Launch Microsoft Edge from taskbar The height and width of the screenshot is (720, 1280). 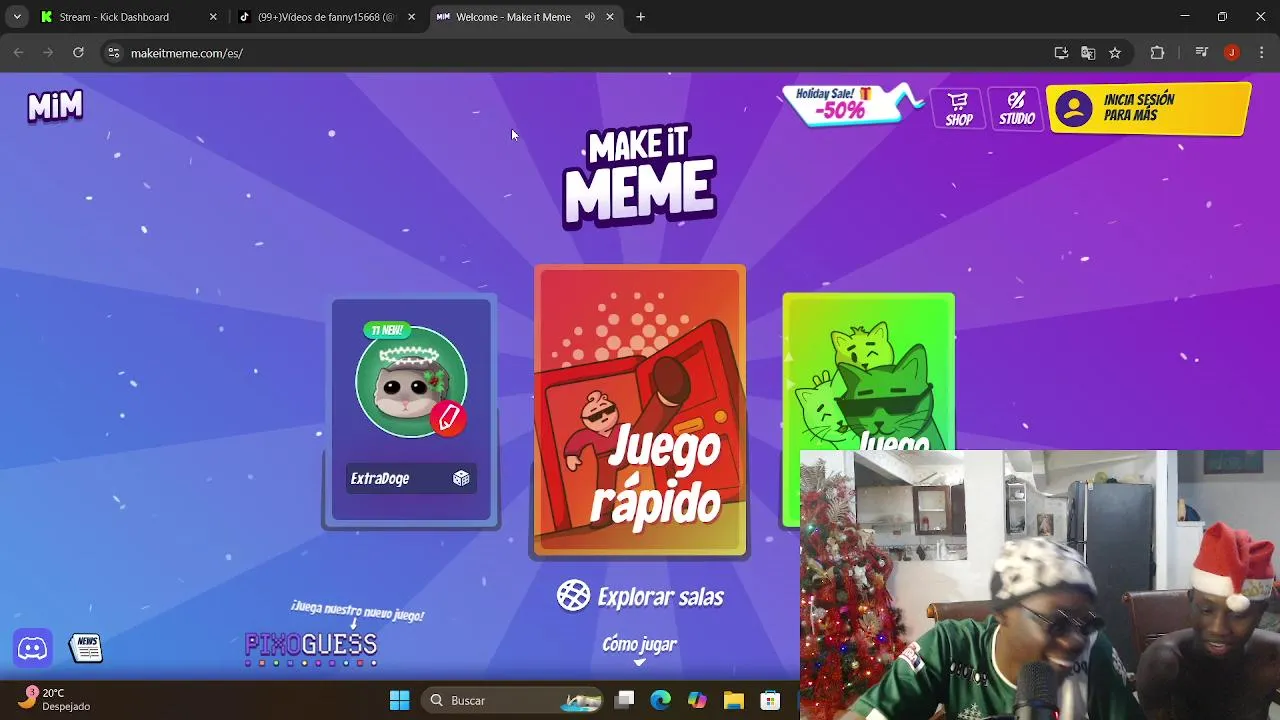click(661, 700)
